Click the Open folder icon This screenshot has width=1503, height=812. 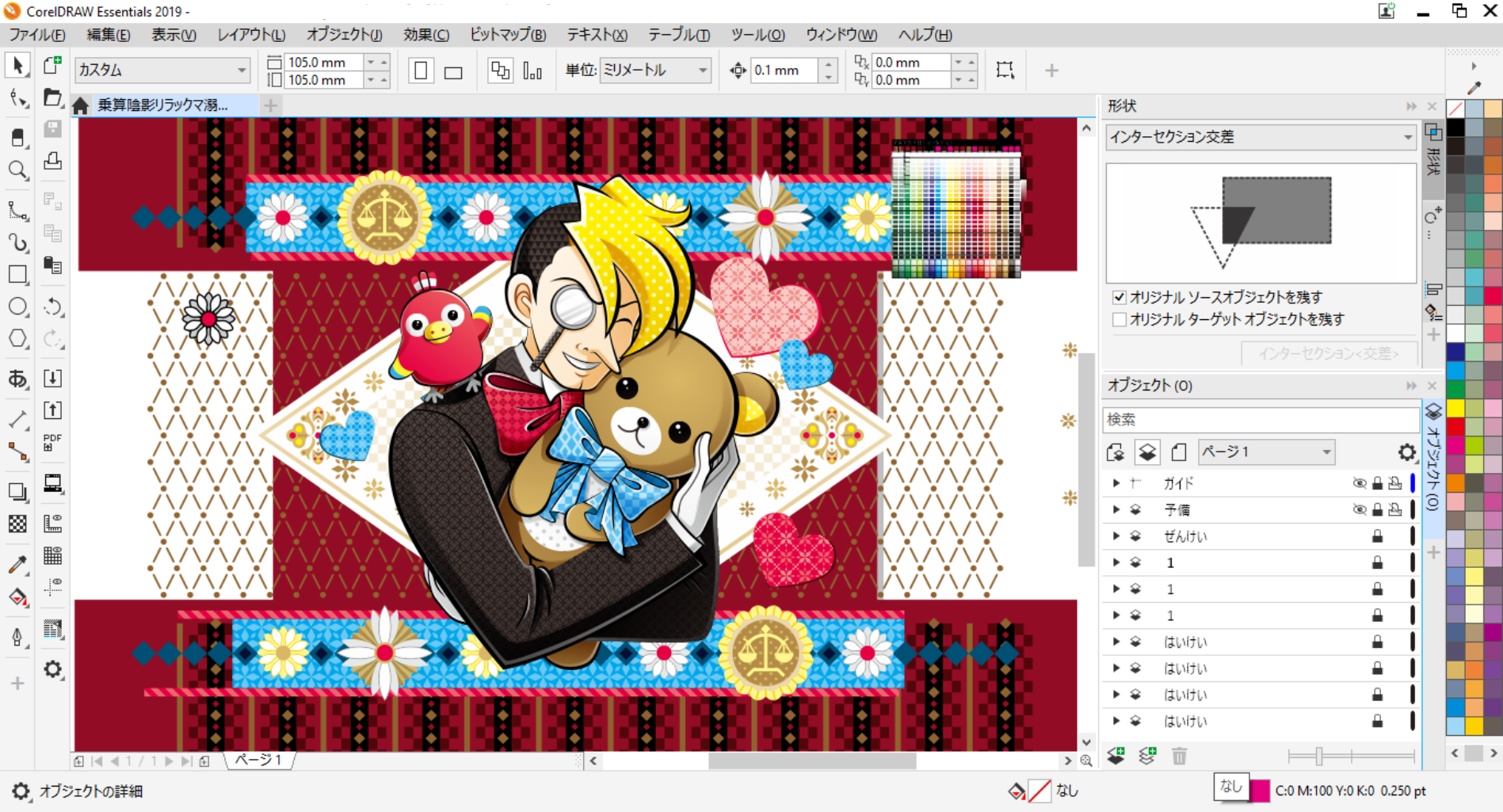(53, 97)
